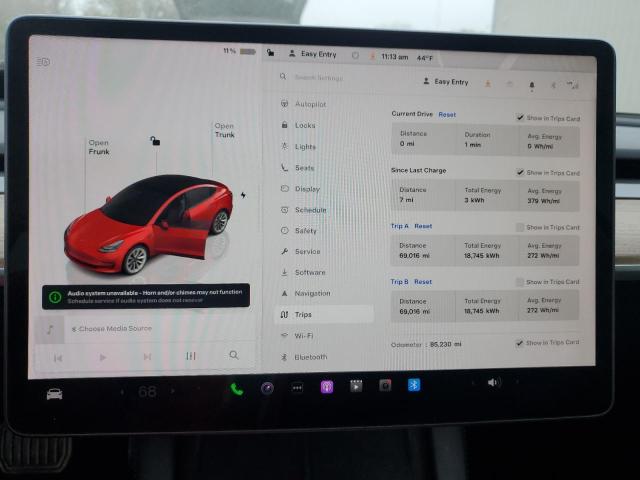Image resolution: width=640 pixels, height=480 pixels.
Task: Open Trunk
Action: (224, 130)
